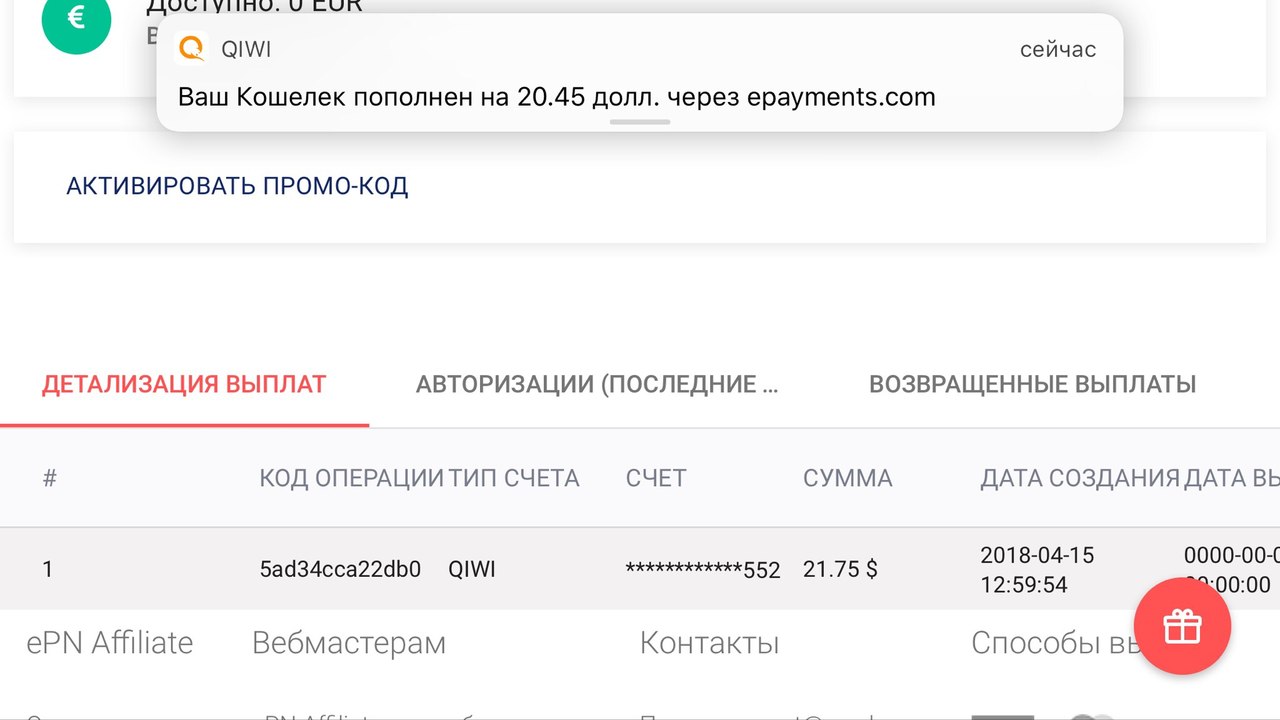1280x720 pixels.
Task: Click the Тип счета column header
Action: 514,478
